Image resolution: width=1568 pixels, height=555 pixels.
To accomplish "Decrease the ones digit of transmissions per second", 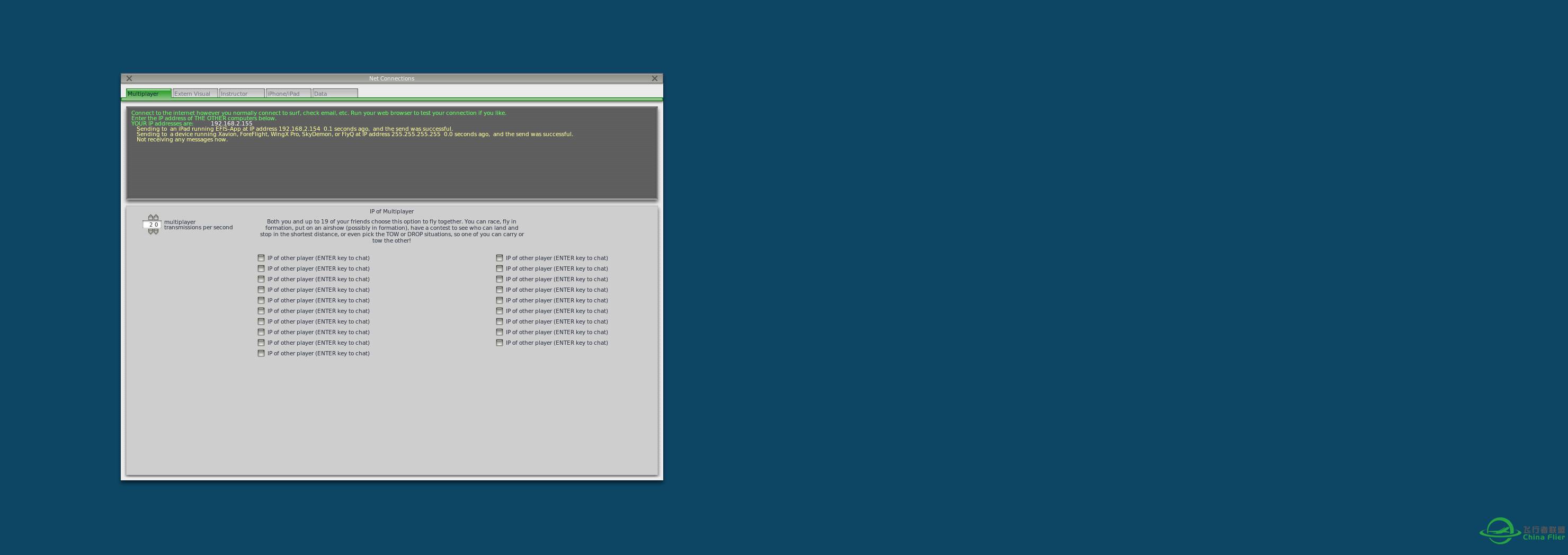I will (x=156, y=231).
